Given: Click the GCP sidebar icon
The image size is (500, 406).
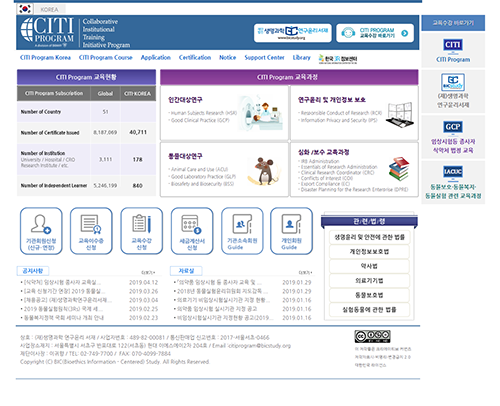Looking at the screenshot, I should tap(453, 127).
